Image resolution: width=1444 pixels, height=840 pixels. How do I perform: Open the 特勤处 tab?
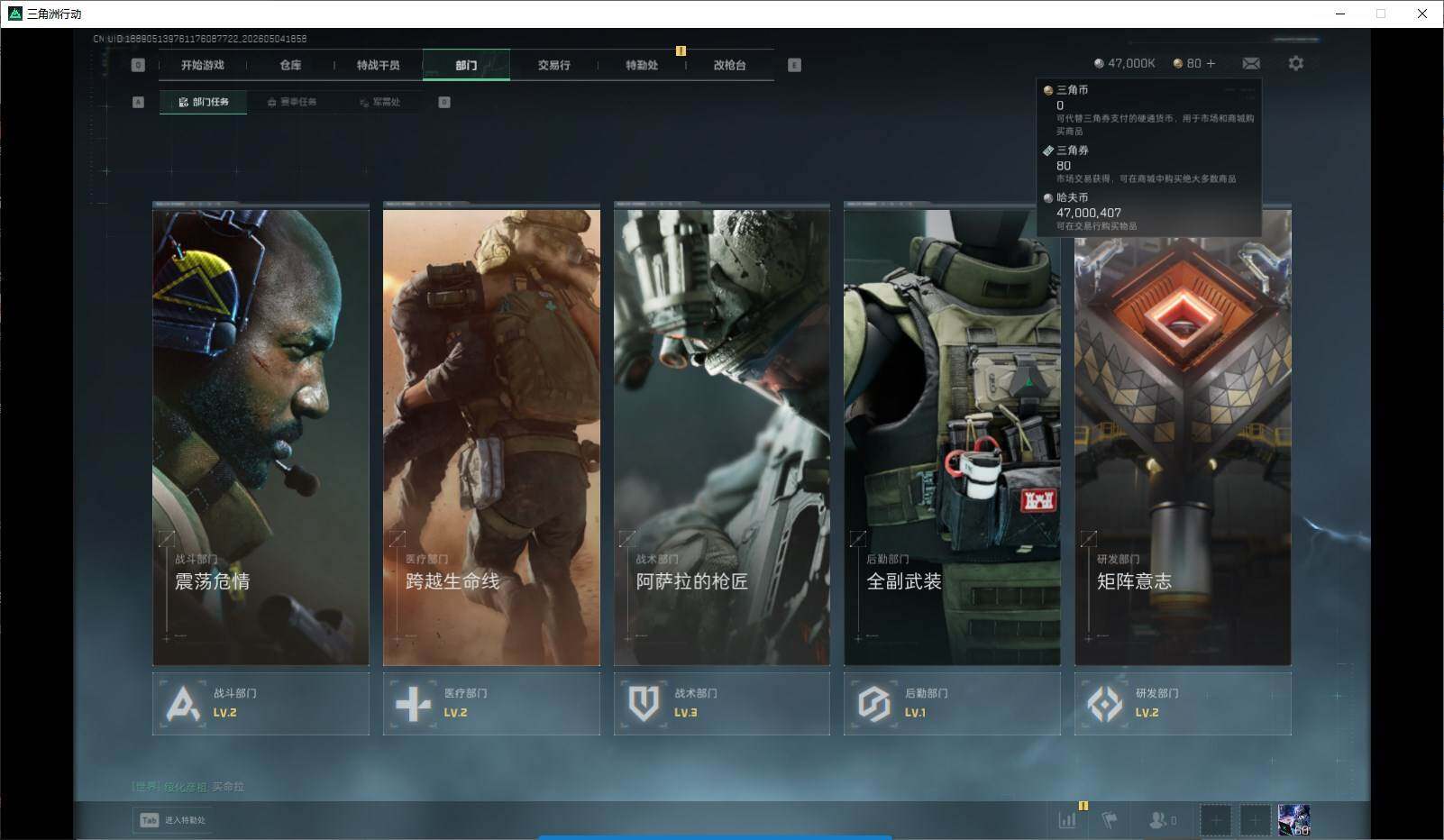[642, 65]
